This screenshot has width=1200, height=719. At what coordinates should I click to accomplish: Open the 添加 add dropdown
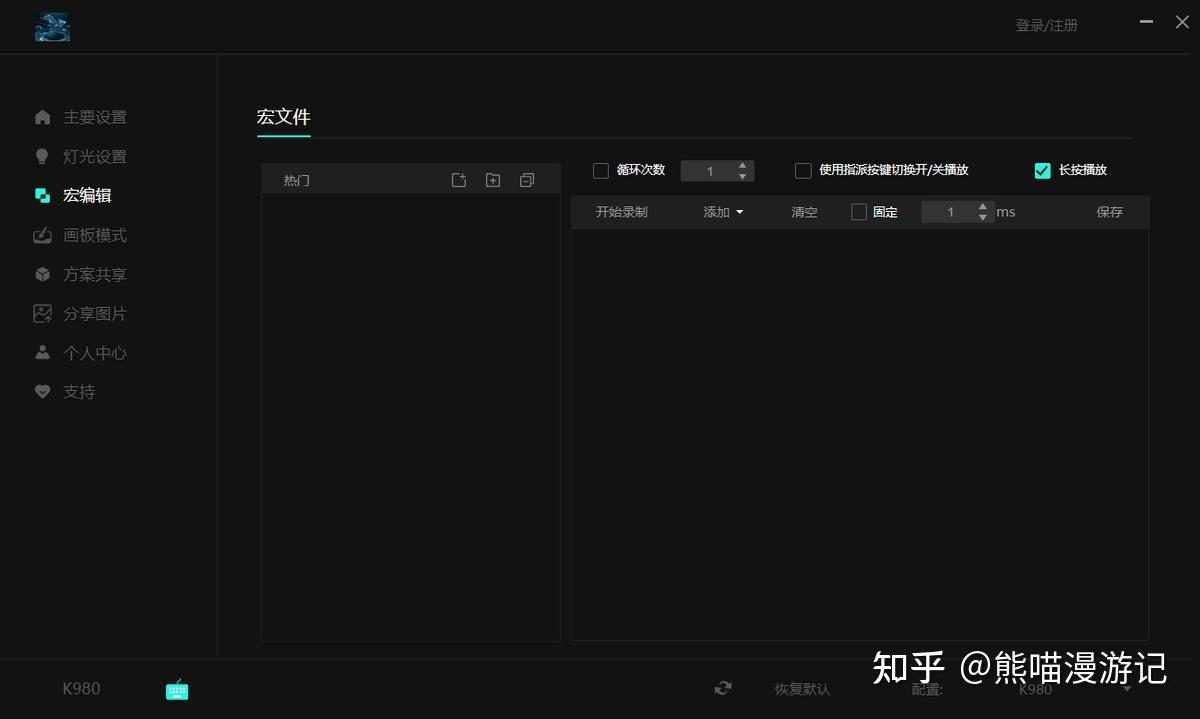point(722,211)
